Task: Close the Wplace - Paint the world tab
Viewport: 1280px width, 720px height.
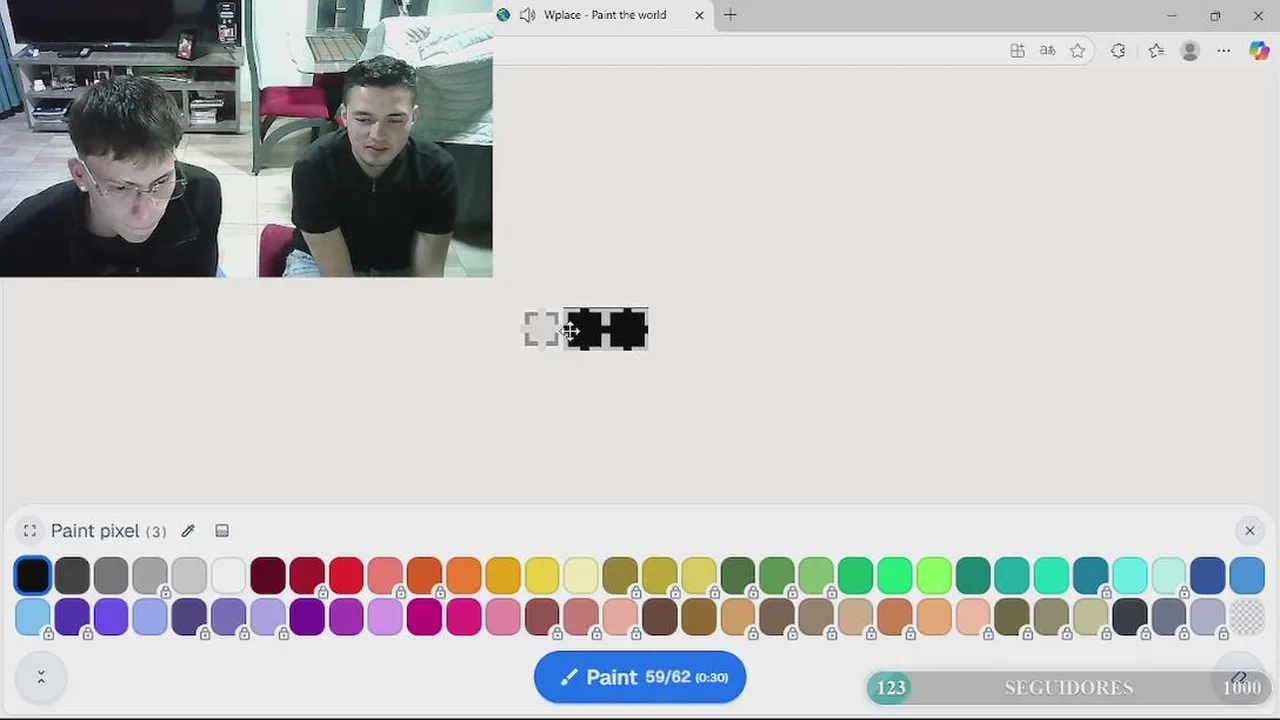Action: (699, 15)
